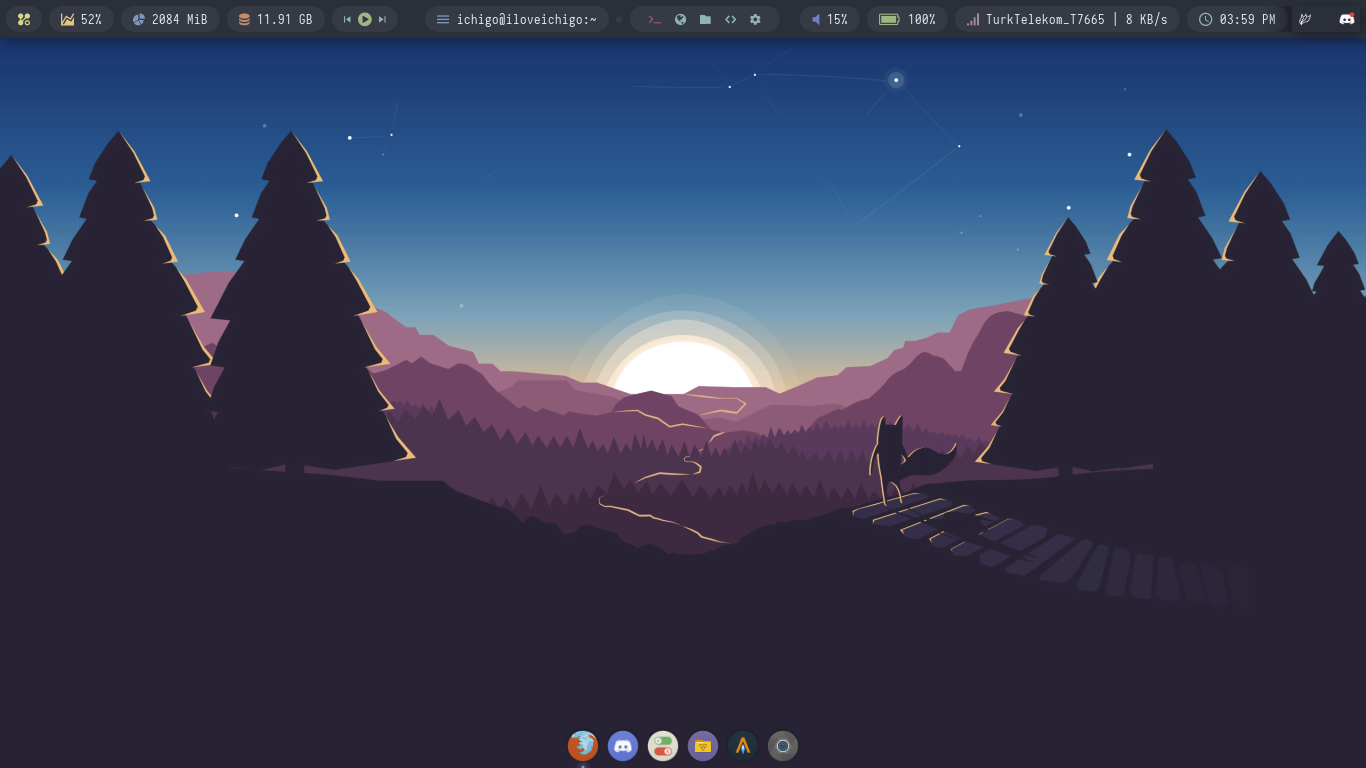Viewport: 1366px width, 768px height.
Task: Open settings gear icon in top bar
Action: [755, 19]
